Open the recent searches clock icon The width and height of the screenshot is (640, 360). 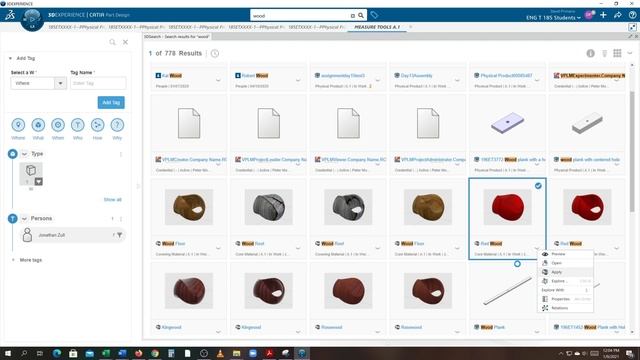click(x=215, y=53)
